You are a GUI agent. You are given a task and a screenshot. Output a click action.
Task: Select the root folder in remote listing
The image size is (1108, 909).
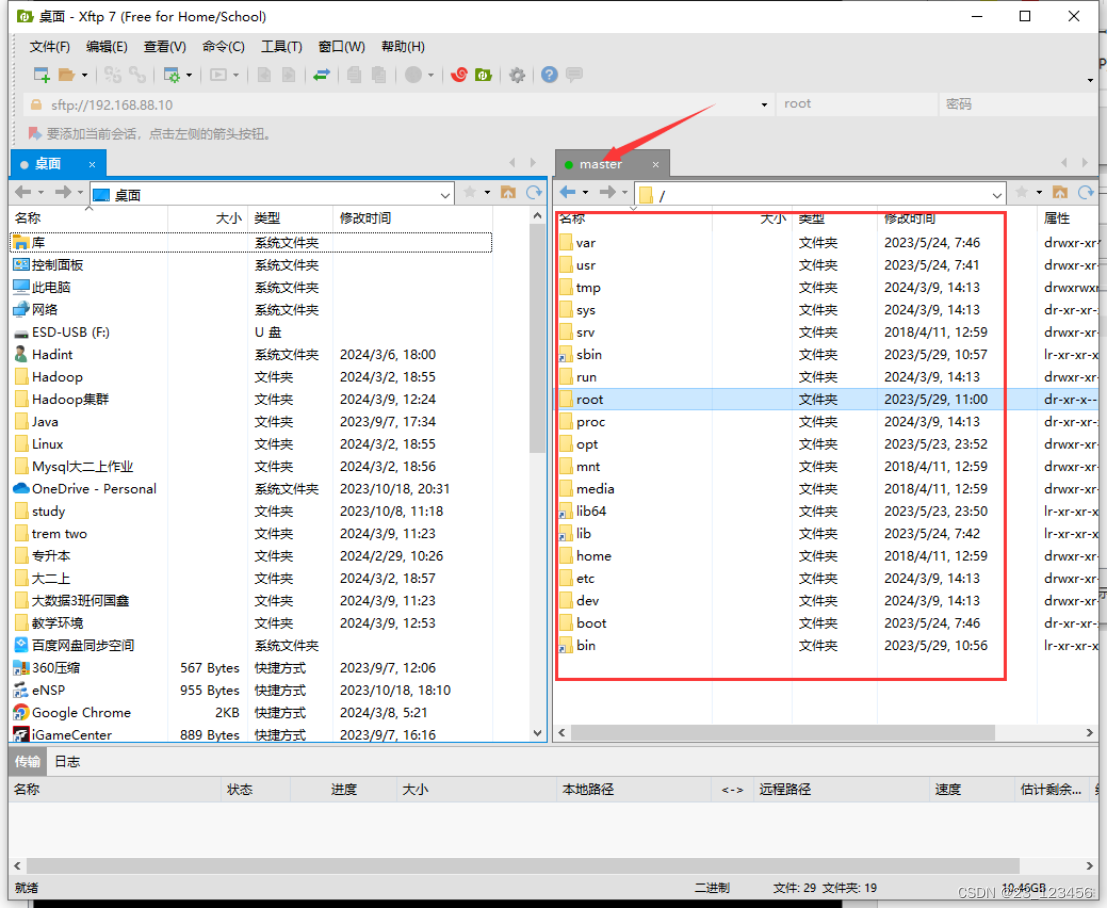[590, 399]
